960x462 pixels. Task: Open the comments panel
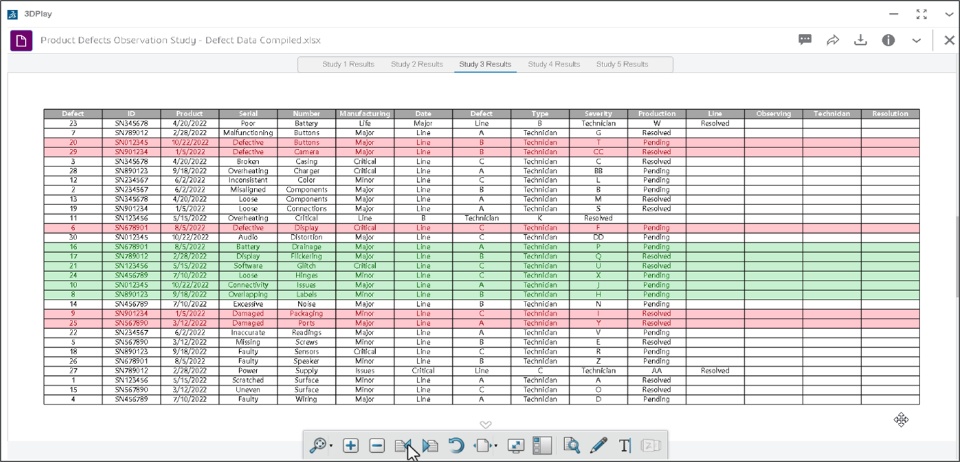coord(805,40)
